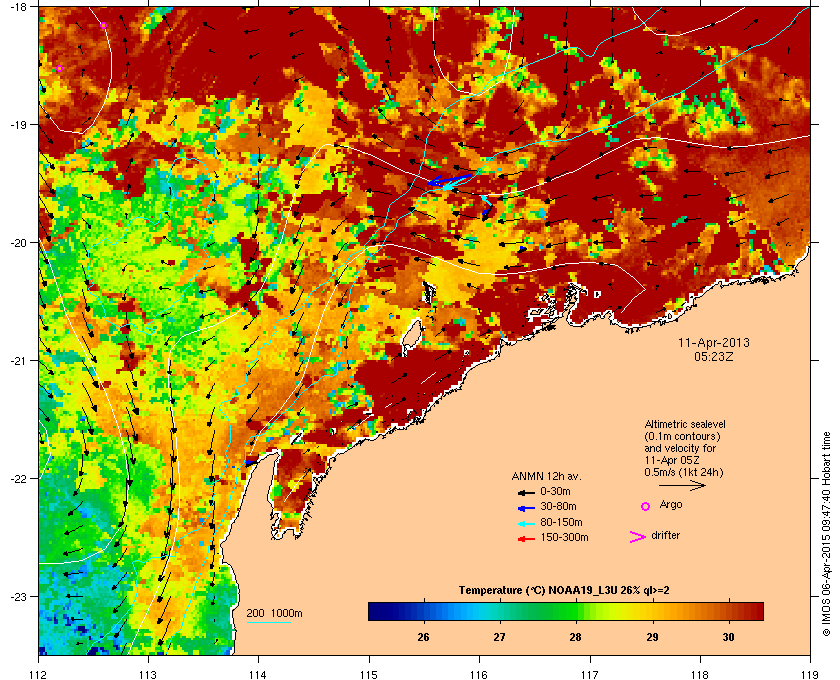Click the latitude axis label -20
The image size is (840, 680).
tap(18, 243)
